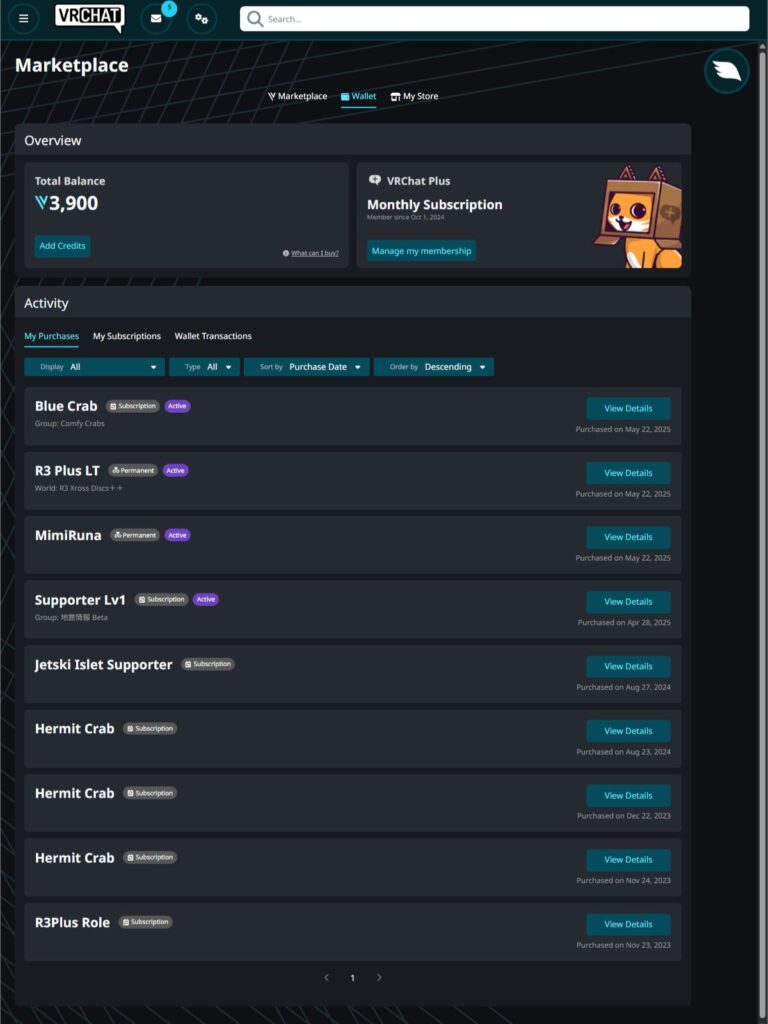This screenshot has height=1024, width=768.
Task: Open the settings gears icon
Action: [202, 19]
